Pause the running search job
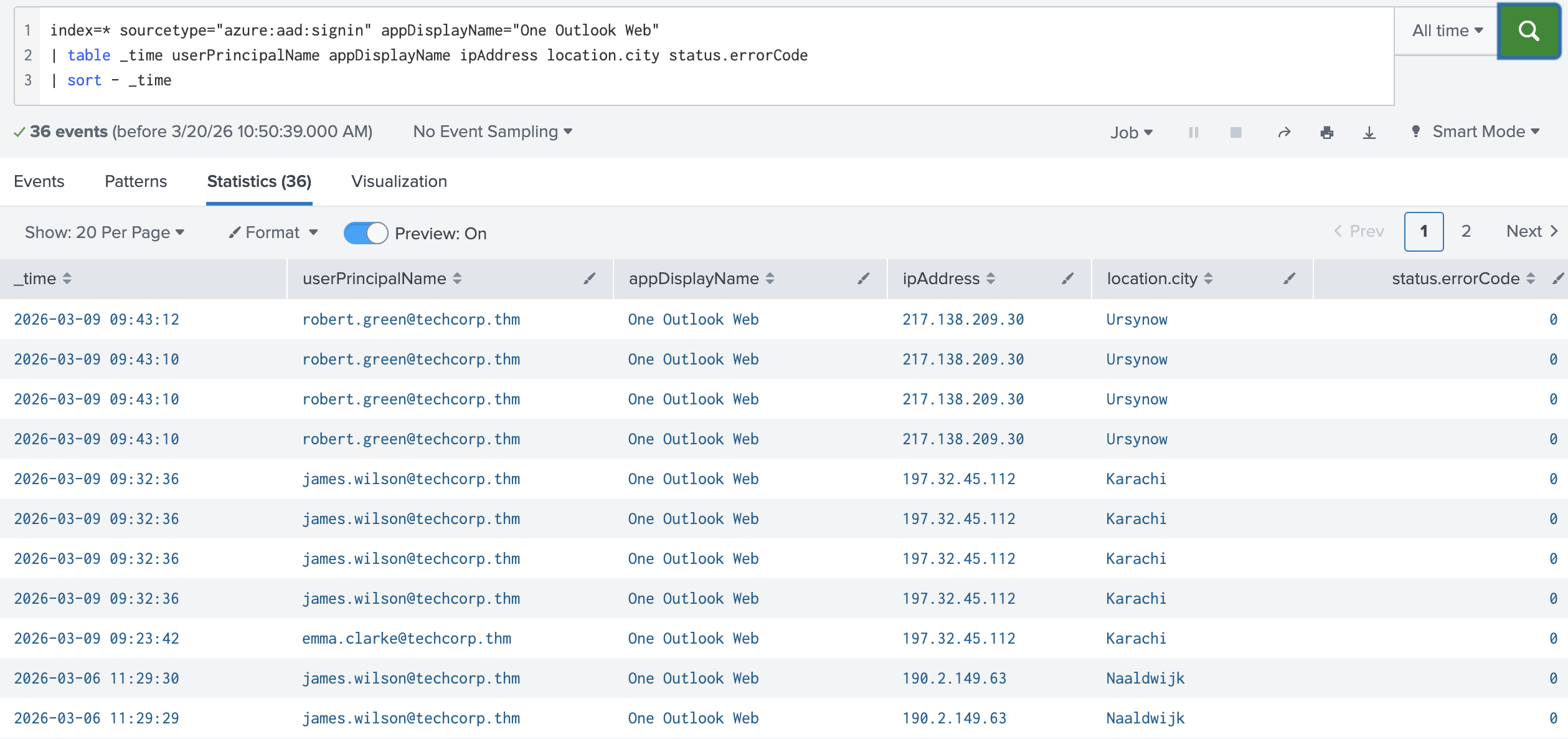The image size is (1568, 739). tap(1193, 131)
